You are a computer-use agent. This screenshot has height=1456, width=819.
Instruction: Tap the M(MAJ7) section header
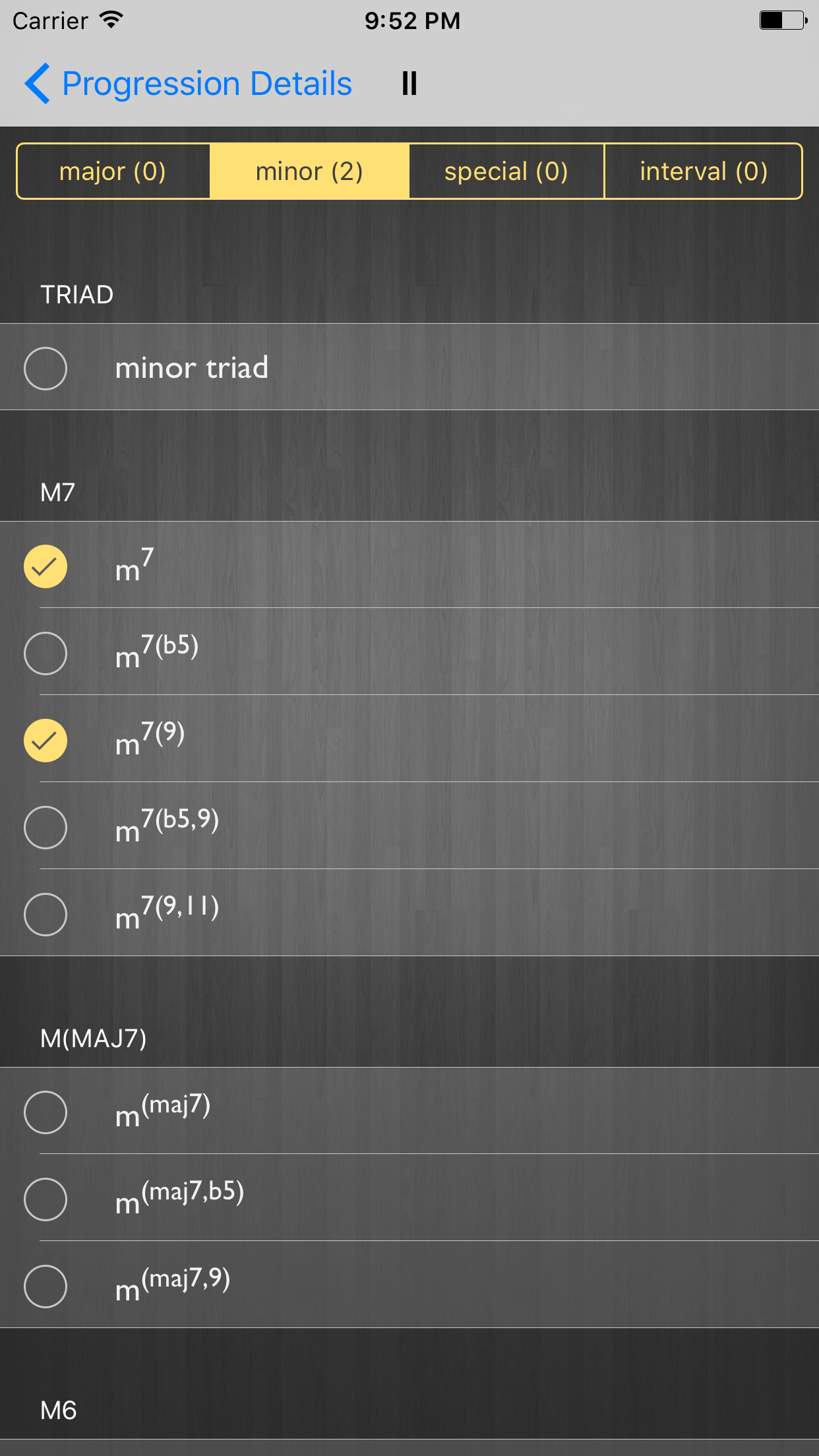[x=94, y=1039]
